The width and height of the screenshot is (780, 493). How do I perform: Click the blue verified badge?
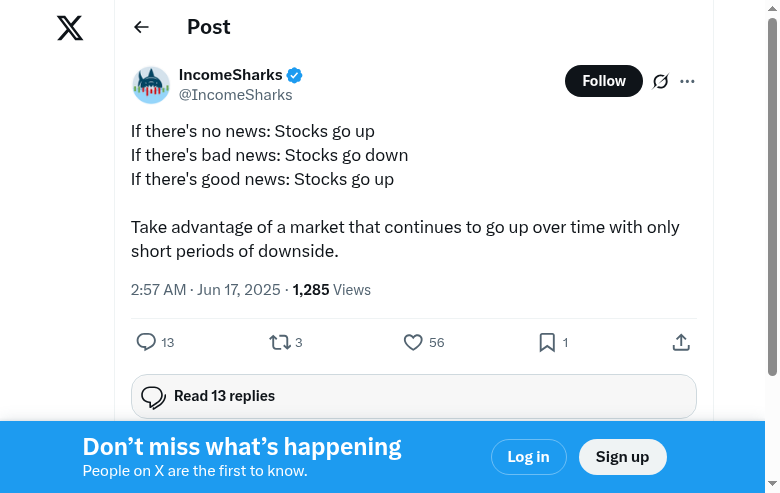click(x=295, y=75)
